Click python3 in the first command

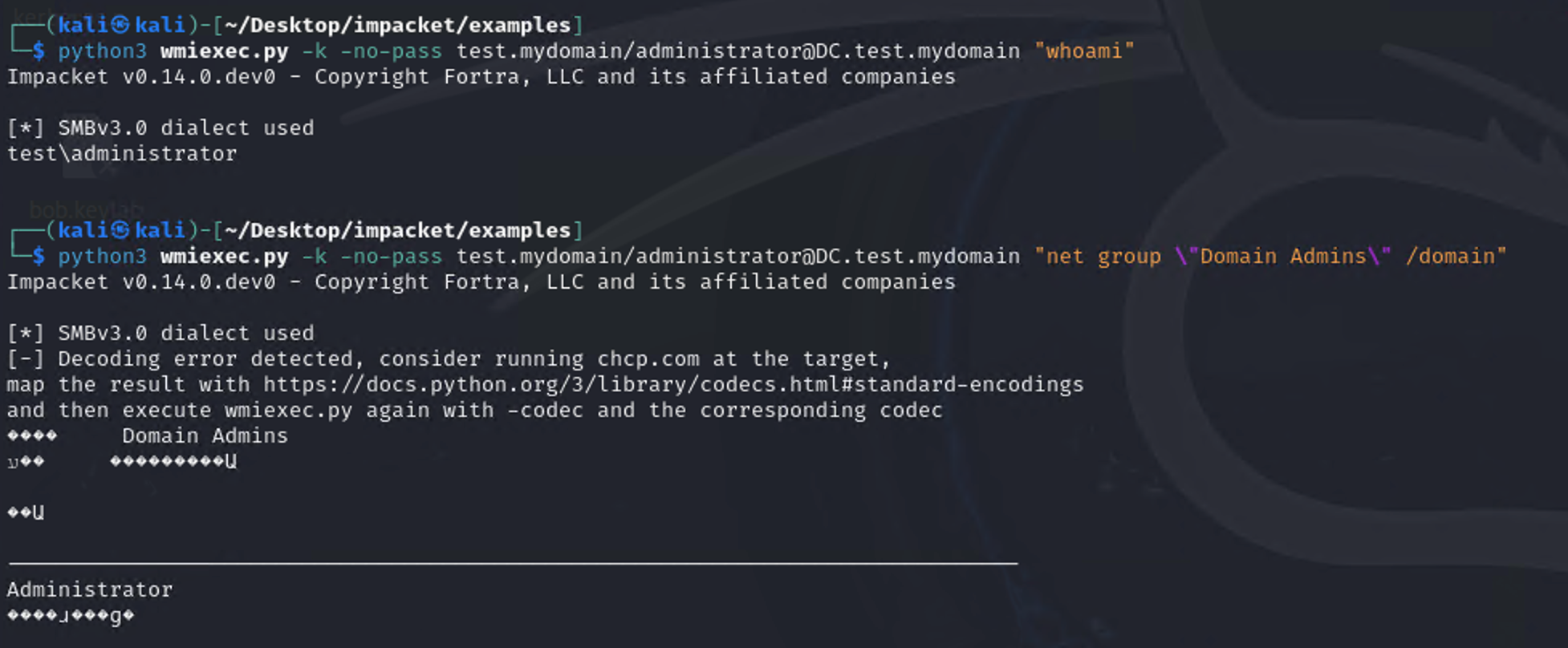coord(102,51)
